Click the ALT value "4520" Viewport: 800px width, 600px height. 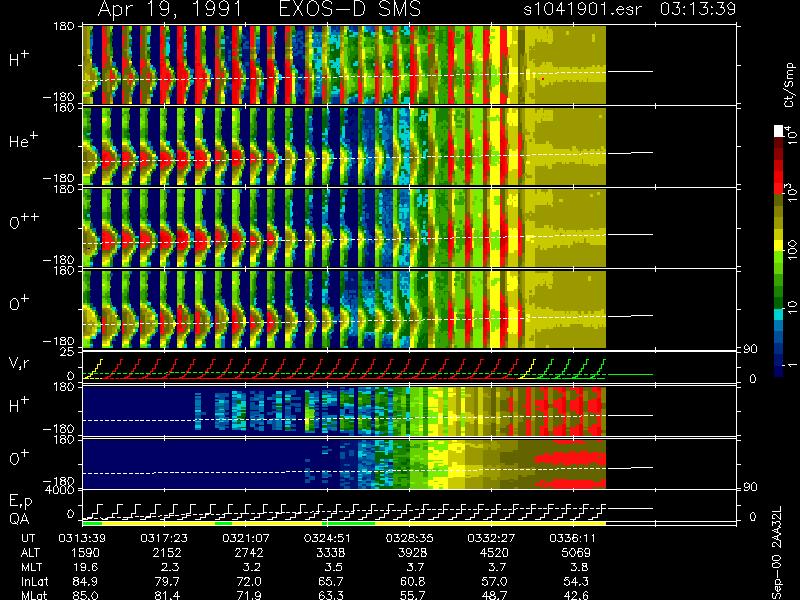[494, 553]
